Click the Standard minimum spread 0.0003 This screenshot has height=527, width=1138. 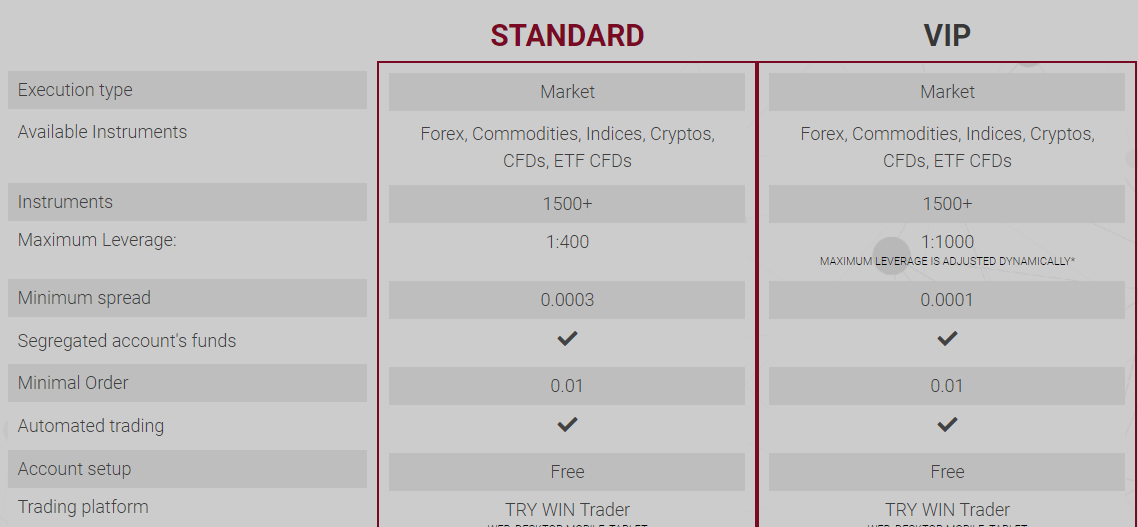pyautogui.click(x=567, y=300)
